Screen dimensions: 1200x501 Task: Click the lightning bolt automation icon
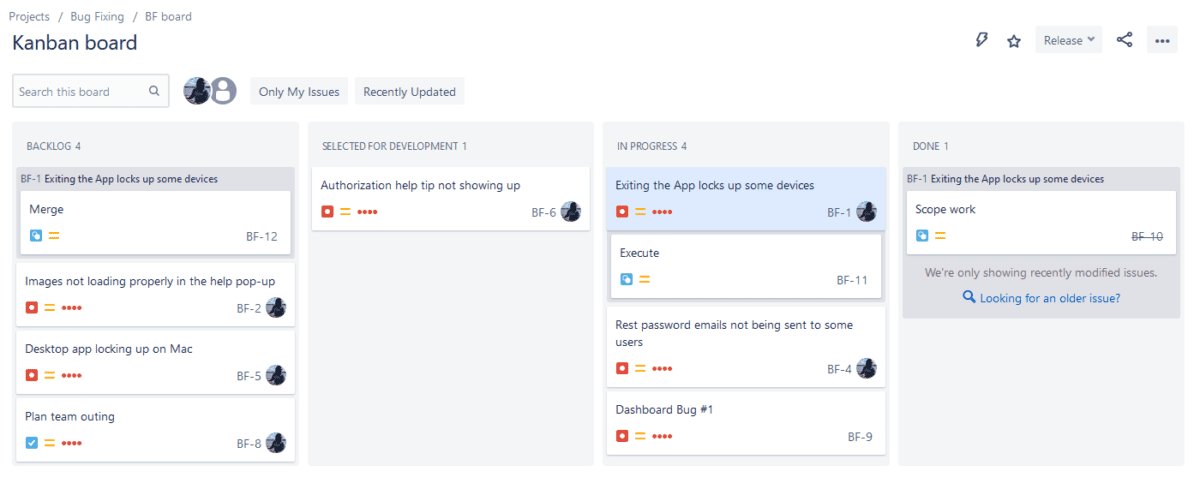point(982,40)
